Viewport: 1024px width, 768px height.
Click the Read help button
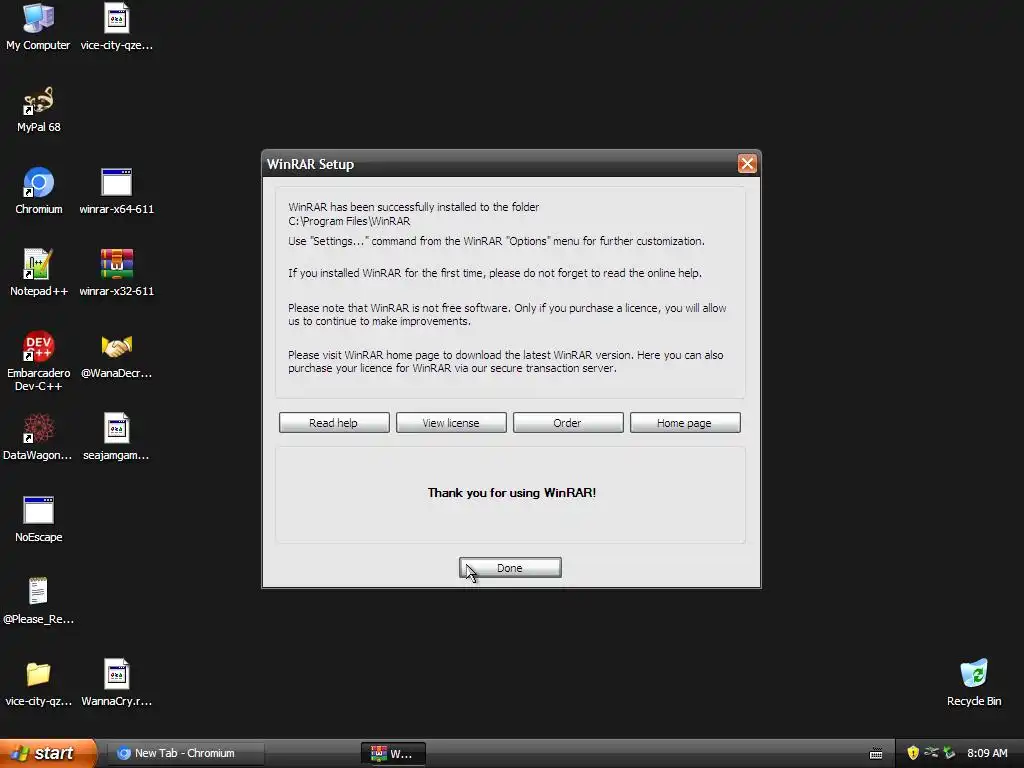pyautogui.click(x=334, y=423)
